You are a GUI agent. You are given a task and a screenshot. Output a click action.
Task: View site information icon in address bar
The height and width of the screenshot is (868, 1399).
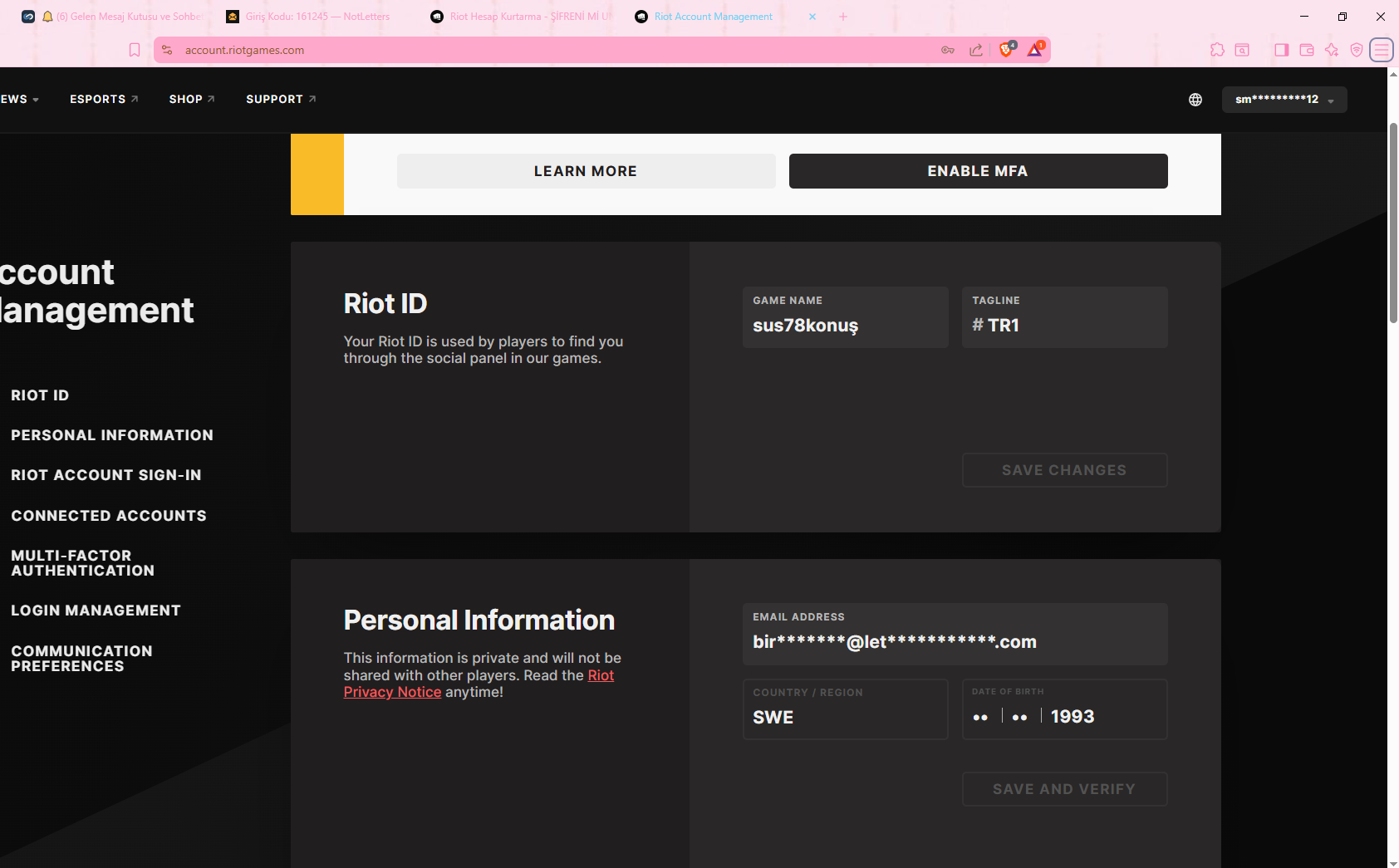coord(167,50)
